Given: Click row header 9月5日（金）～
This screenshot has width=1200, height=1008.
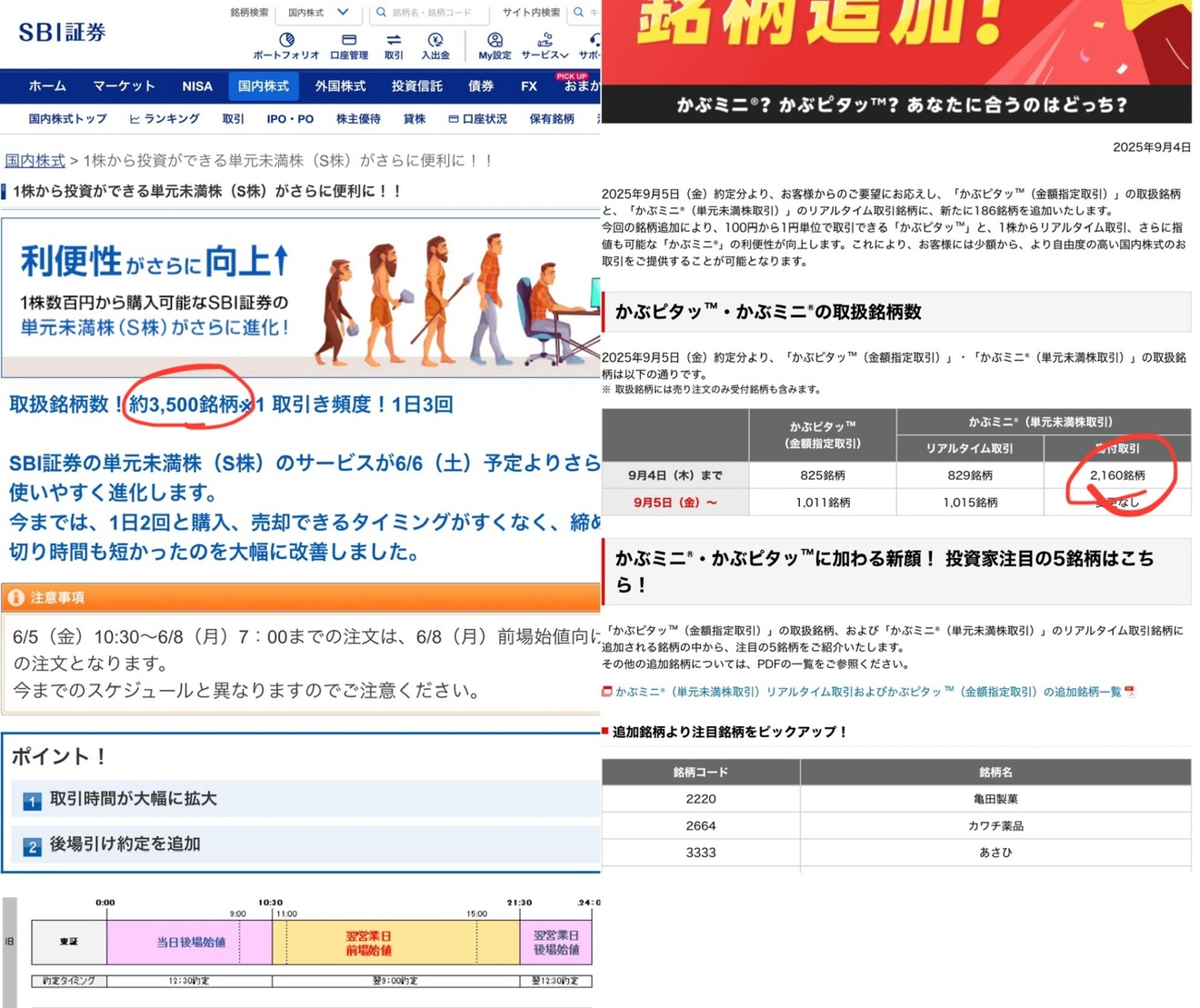Looking at the screenshot, I should (675, 503).
